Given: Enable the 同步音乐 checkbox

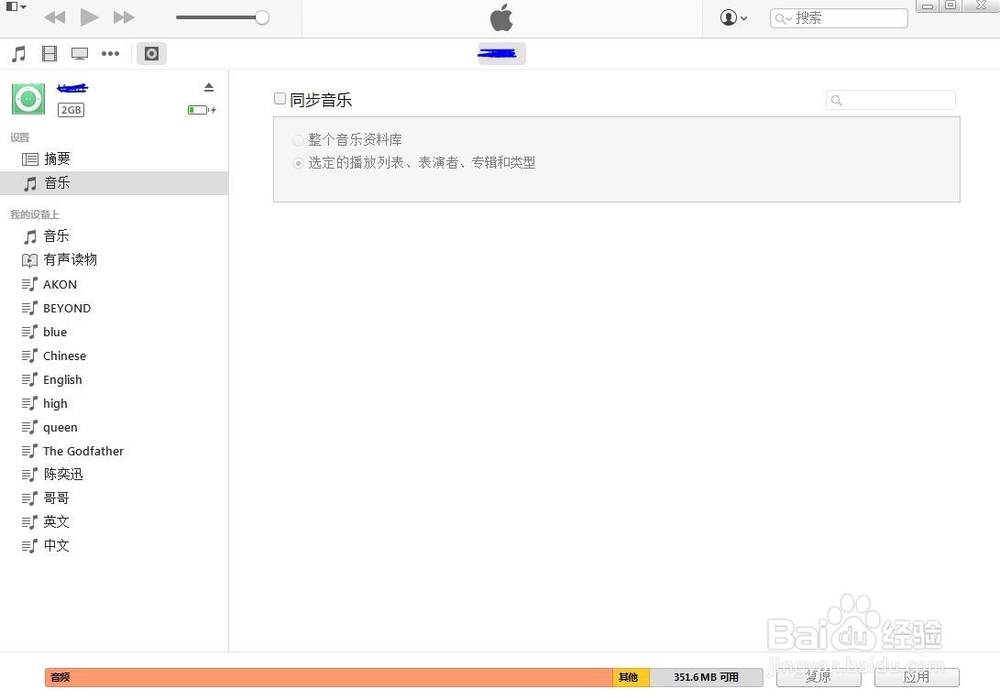Looking at the screenshot, I should click(280, 99).
